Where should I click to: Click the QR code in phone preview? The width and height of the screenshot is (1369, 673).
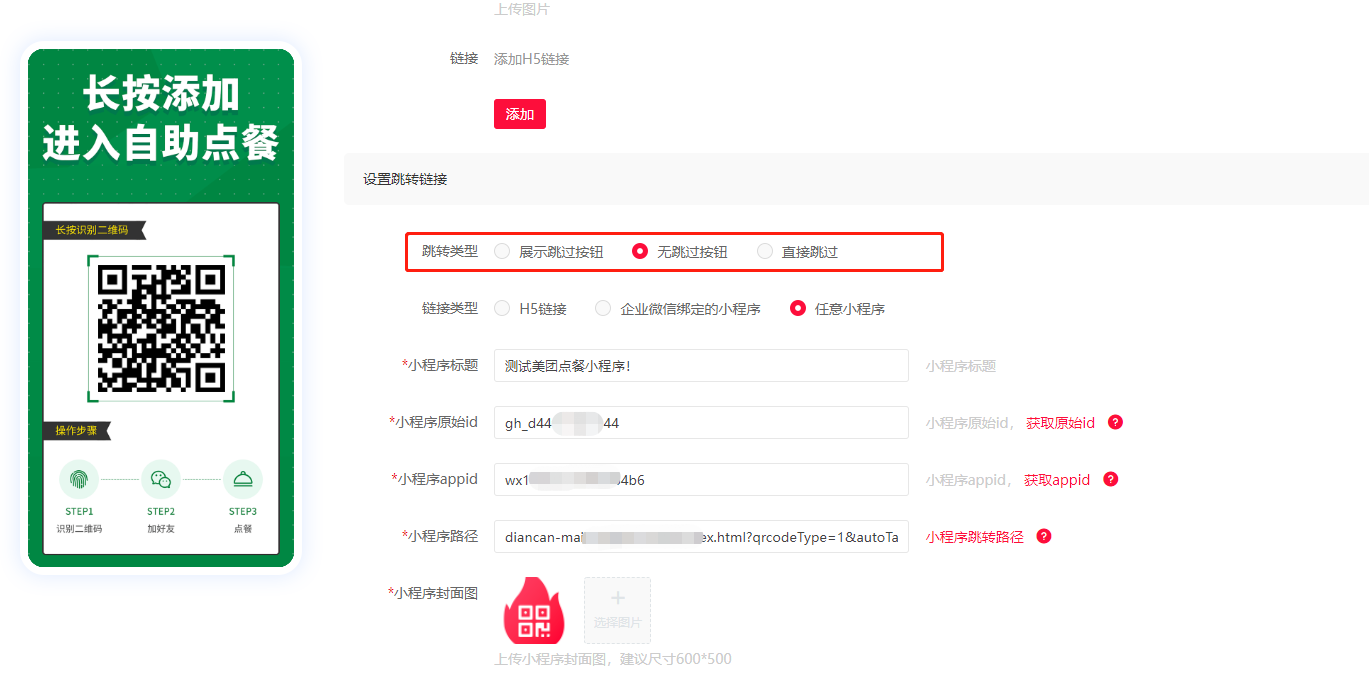point(161,328)
